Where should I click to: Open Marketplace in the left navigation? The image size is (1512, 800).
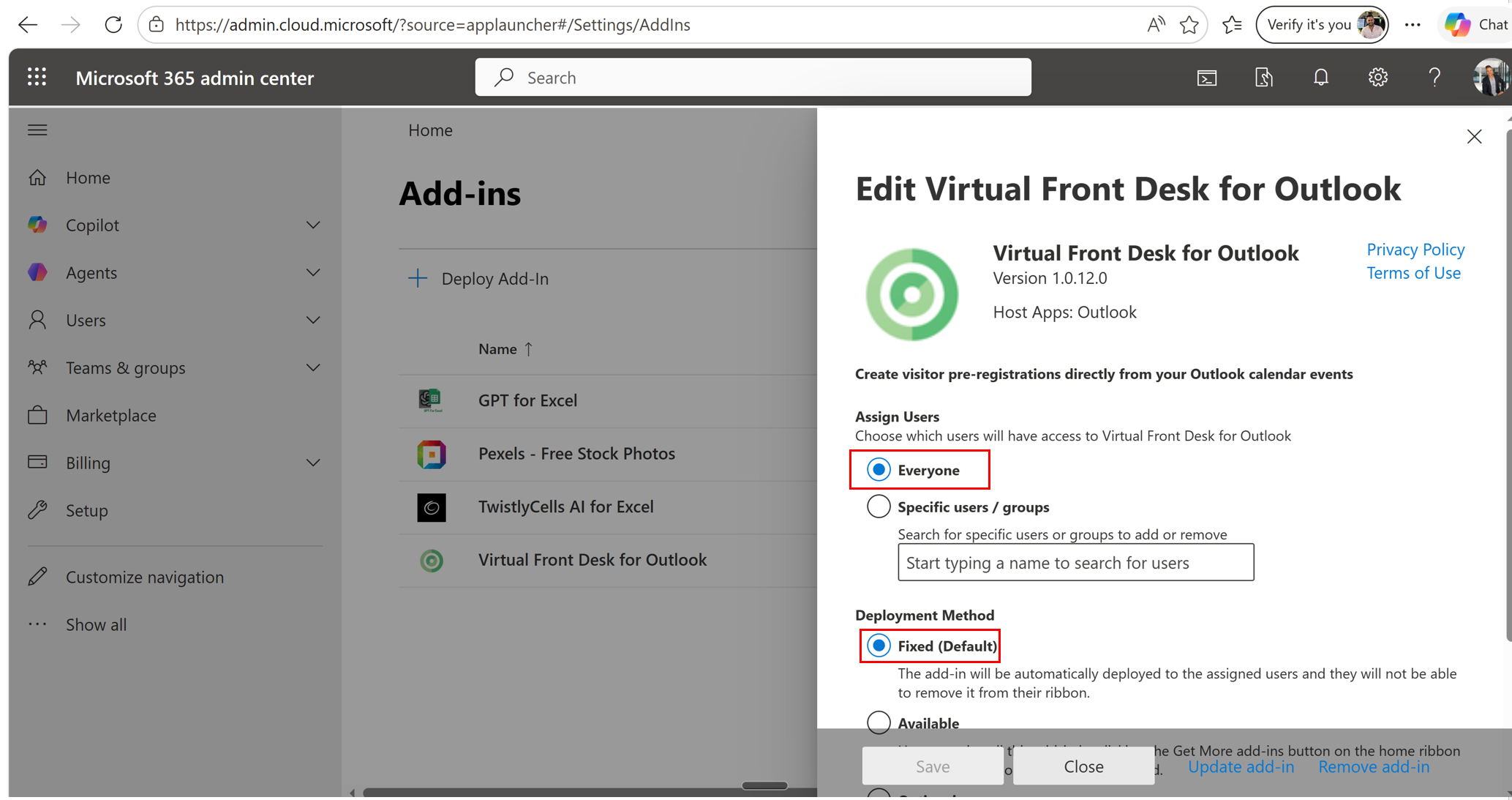tap(110, 416)
